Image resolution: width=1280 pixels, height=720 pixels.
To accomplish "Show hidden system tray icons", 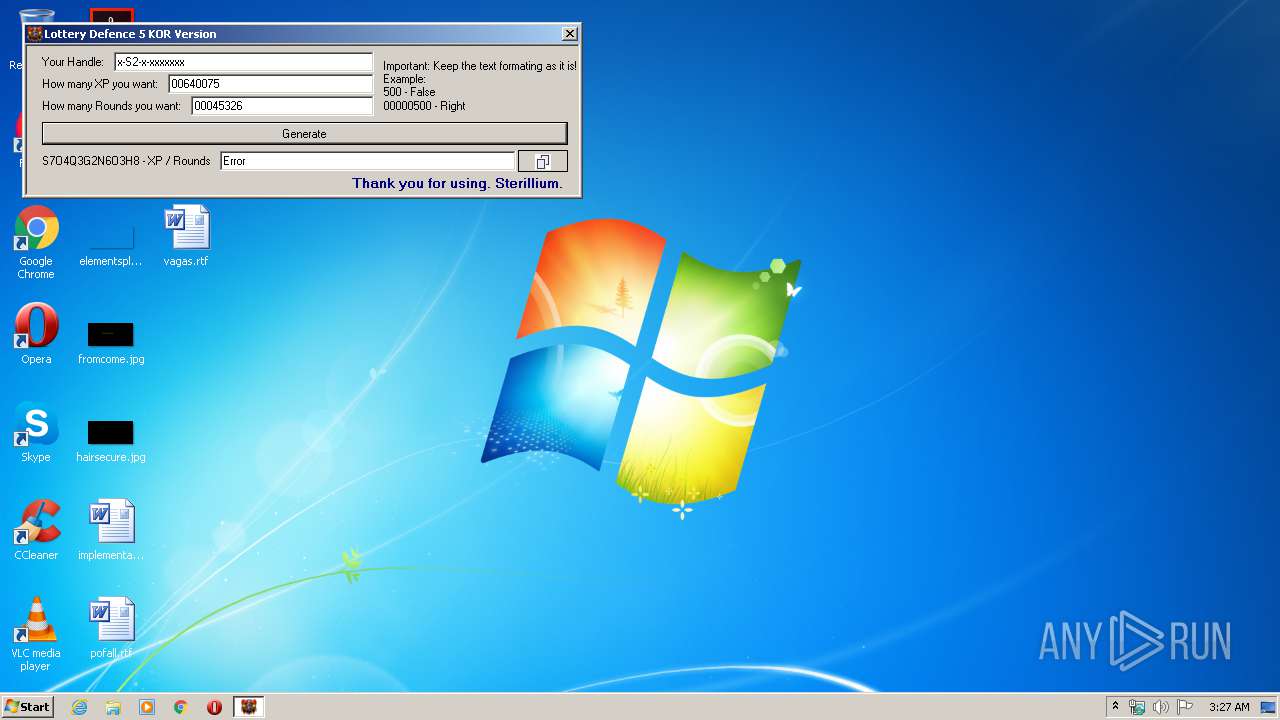I will point(1116,707).
